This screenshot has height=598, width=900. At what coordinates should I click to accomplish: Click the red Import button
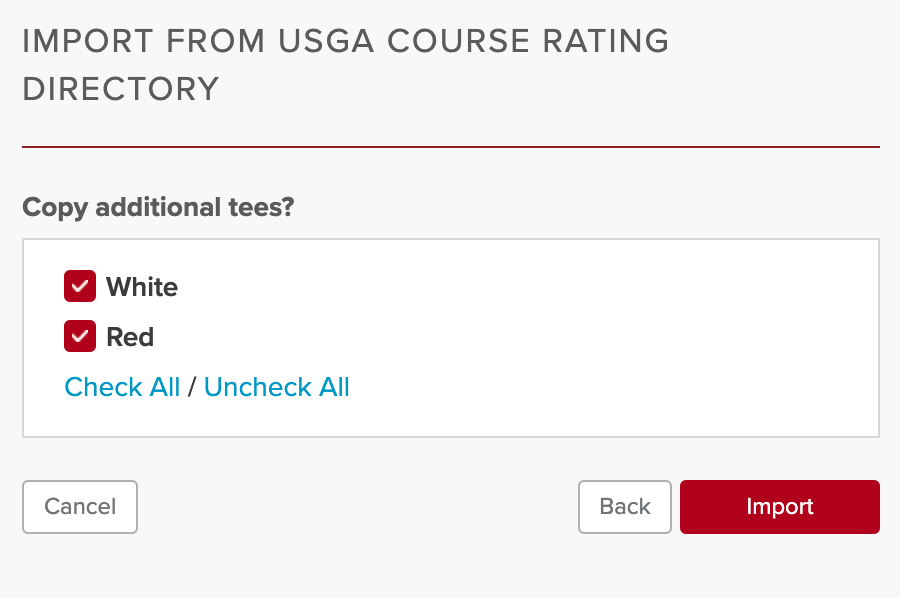point(779,507)
